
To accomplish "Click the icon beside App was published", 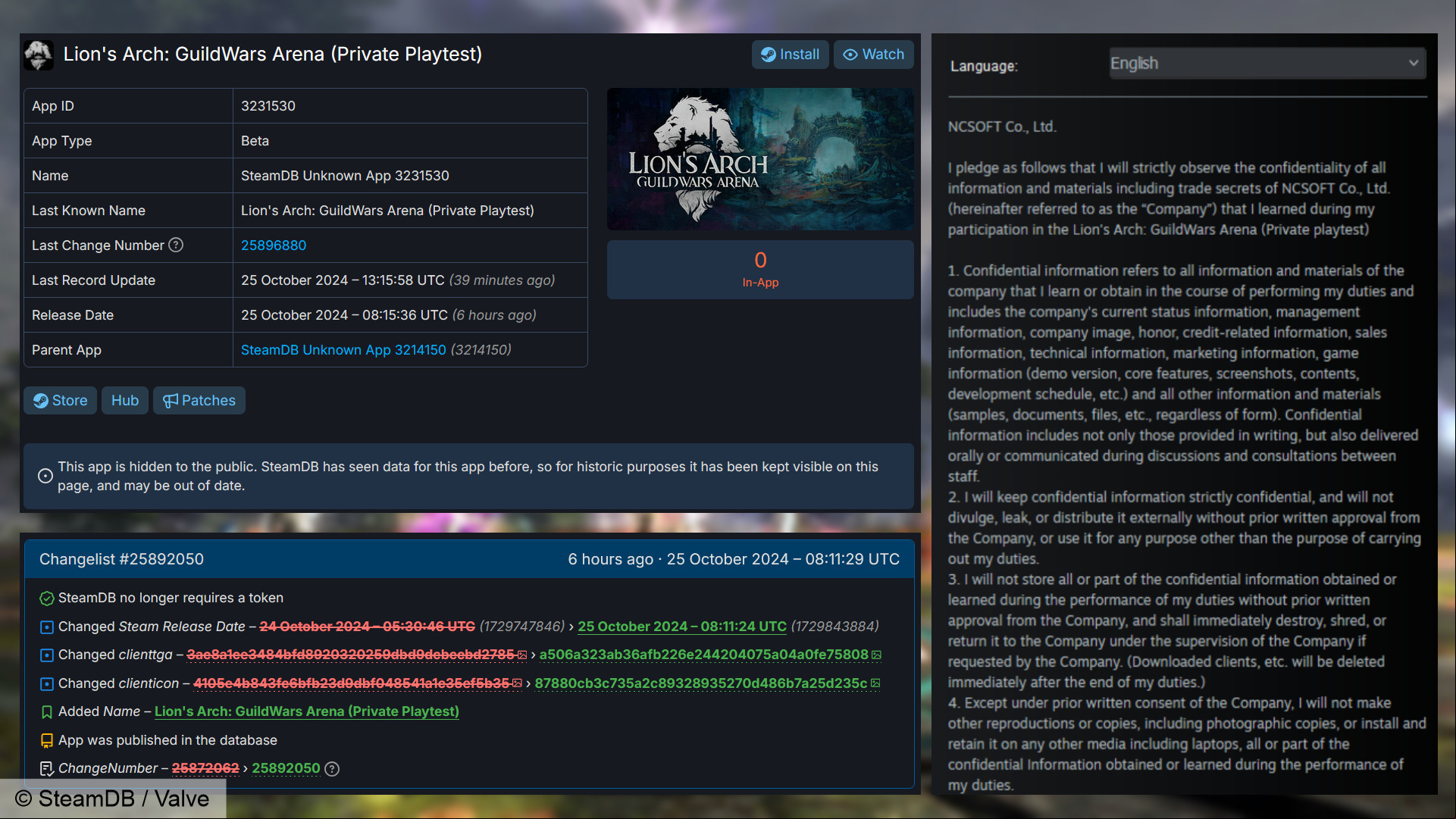I will 46,741.
